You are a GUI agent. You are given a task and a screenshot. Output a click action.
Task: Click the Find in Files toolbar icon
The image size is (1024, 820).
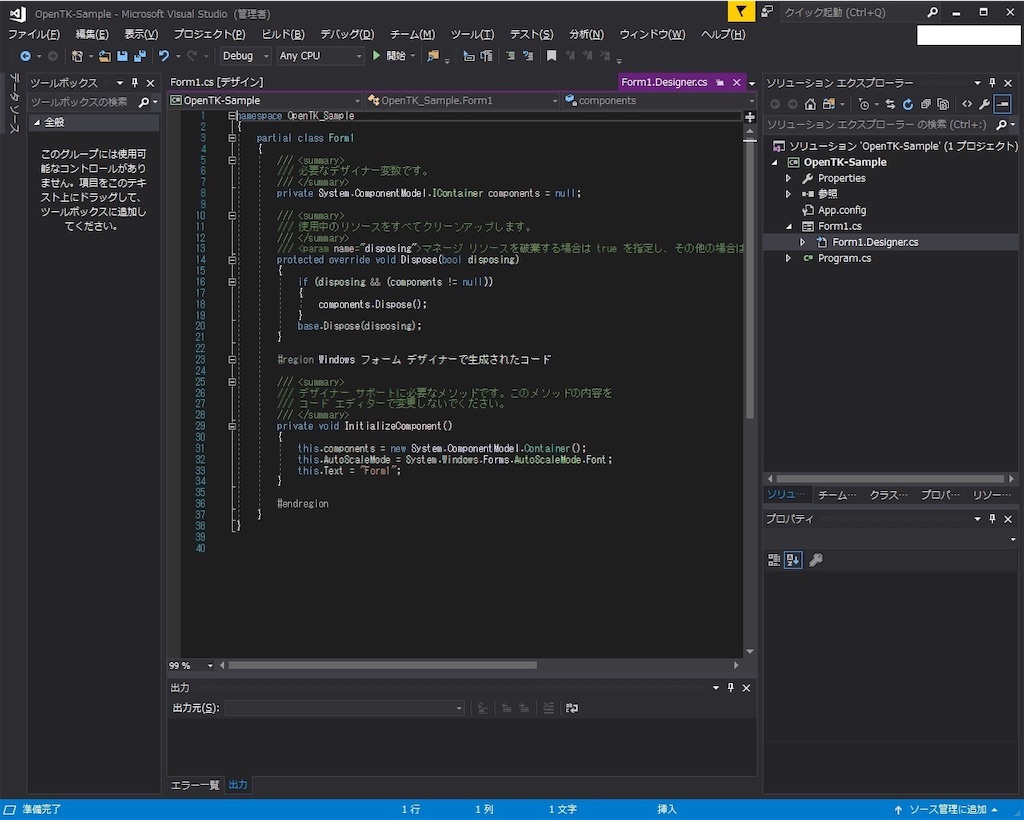(x=433, y=56)
